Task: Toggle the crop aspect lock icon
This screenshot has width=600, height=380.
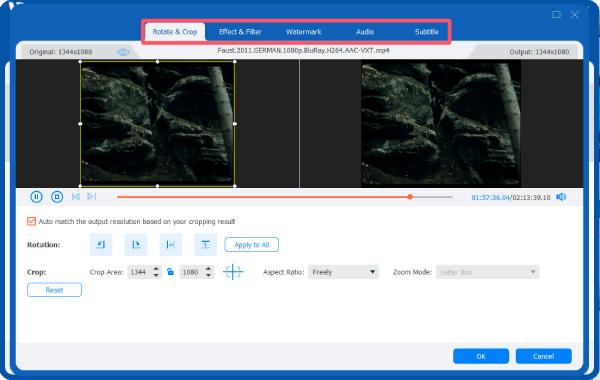Action: click(x=170, y=272)
